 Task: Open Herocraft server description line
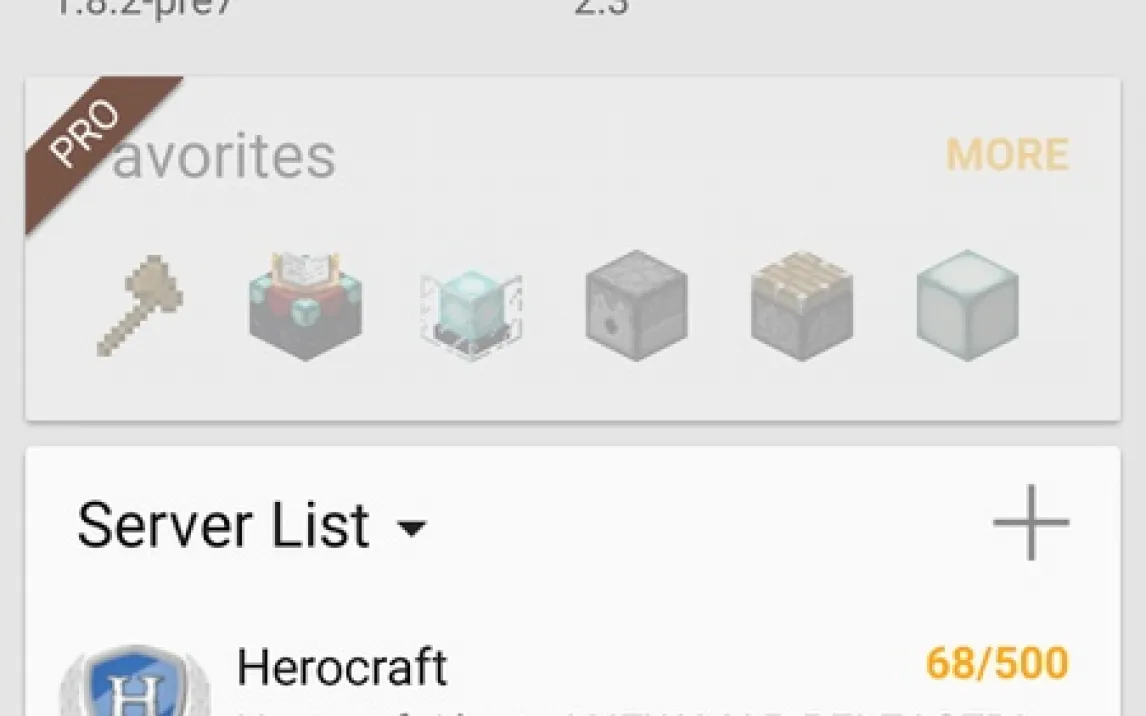[x=636, y=711]
